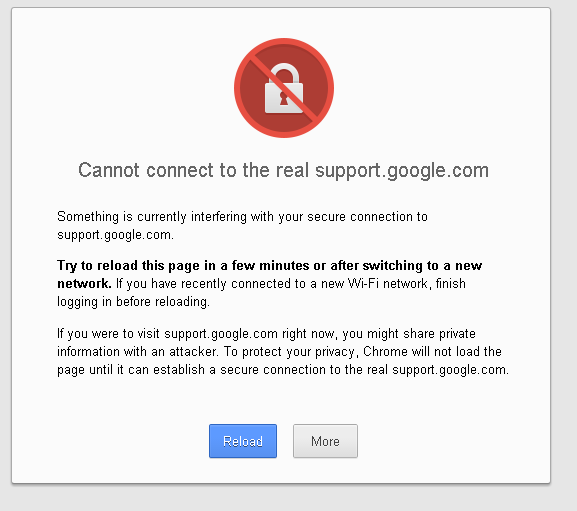
Task: Click the red circle edge of the warning icon
Action: pos(237,88)
